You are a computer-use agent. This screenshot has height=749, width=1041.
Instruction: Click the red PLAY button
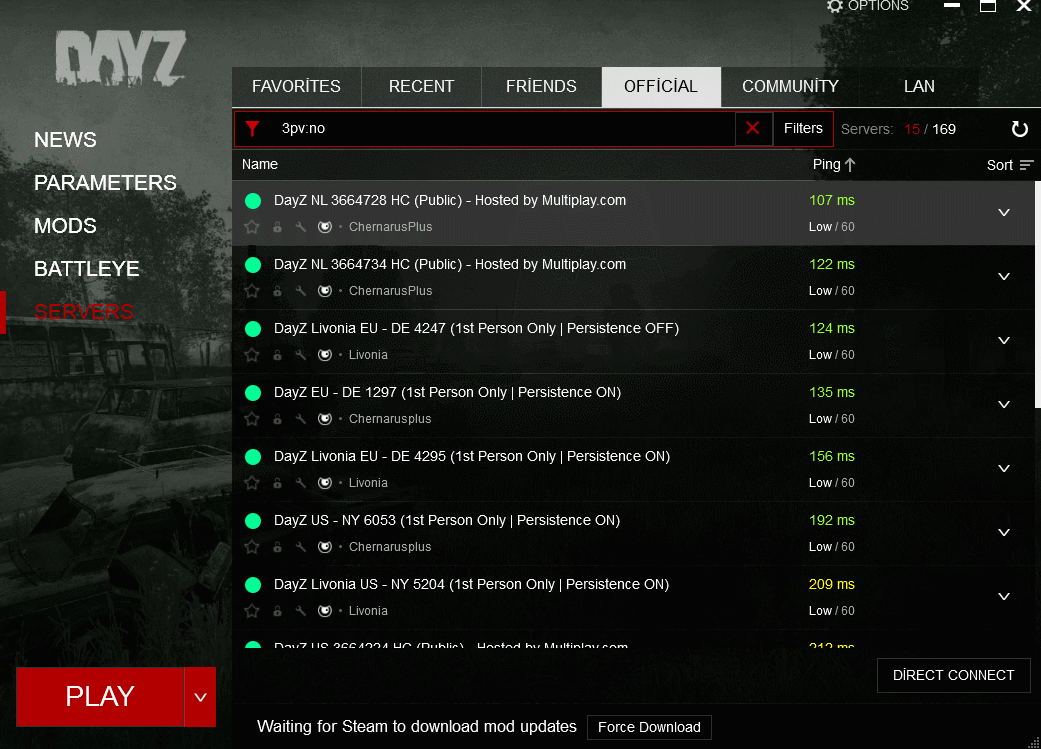(100, 697)
